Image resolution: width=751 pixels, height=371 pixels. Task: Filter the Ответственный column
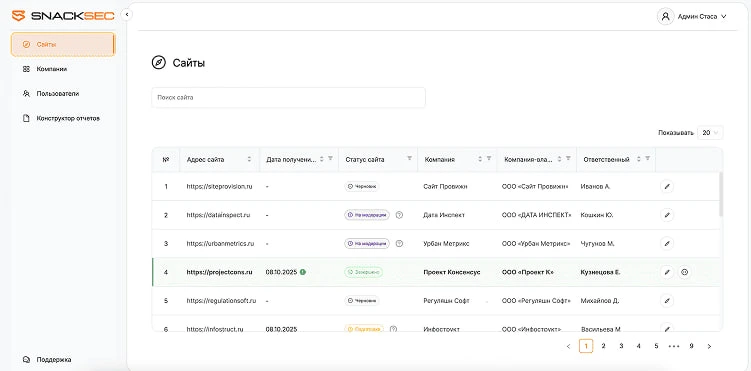pos(648,158)
